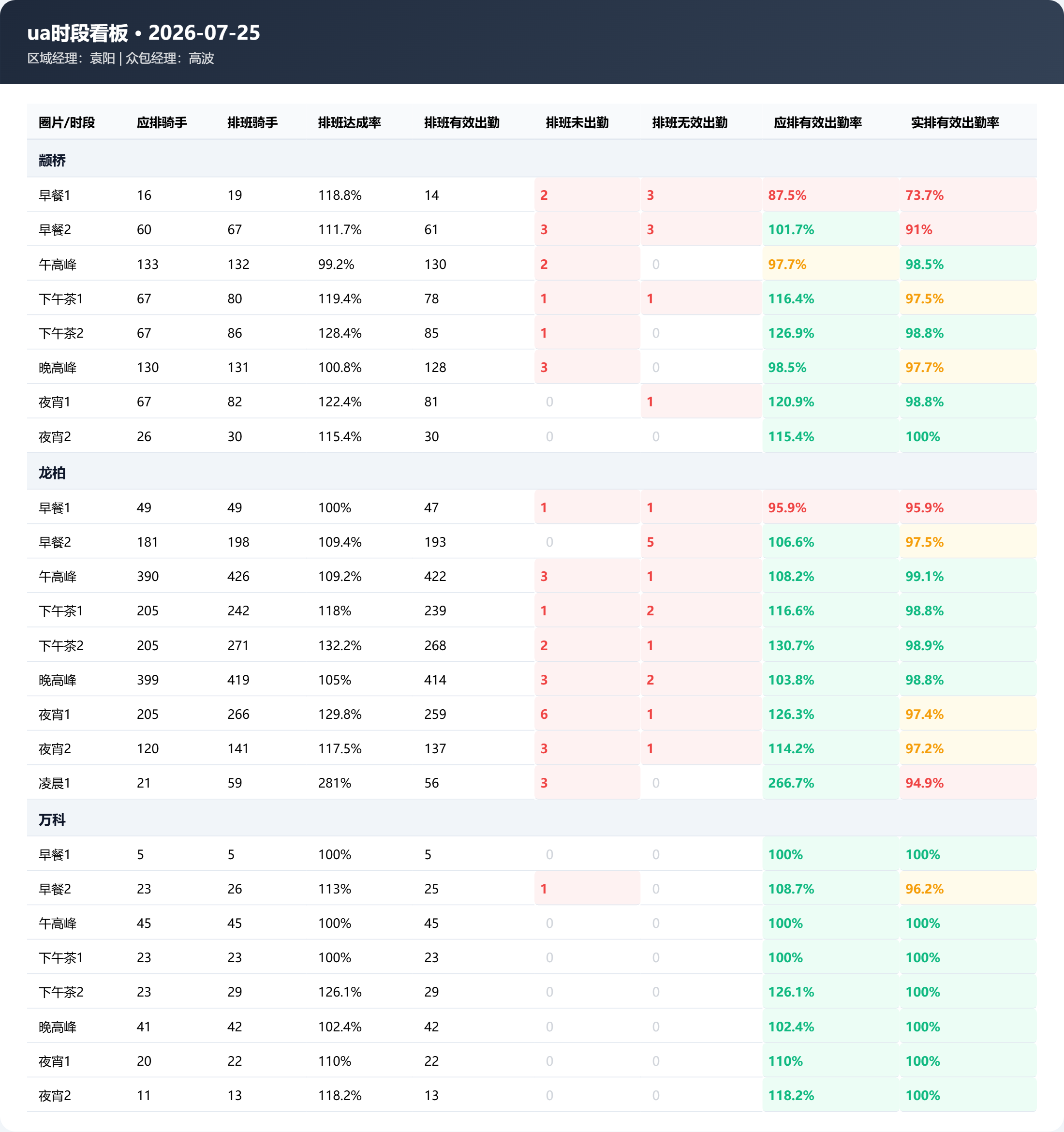The height and width of the screenshot is (1132, 1064).
Task: Click the "122.4%" cell in 颛桥 夜宵1
Action: pos(340,402)
